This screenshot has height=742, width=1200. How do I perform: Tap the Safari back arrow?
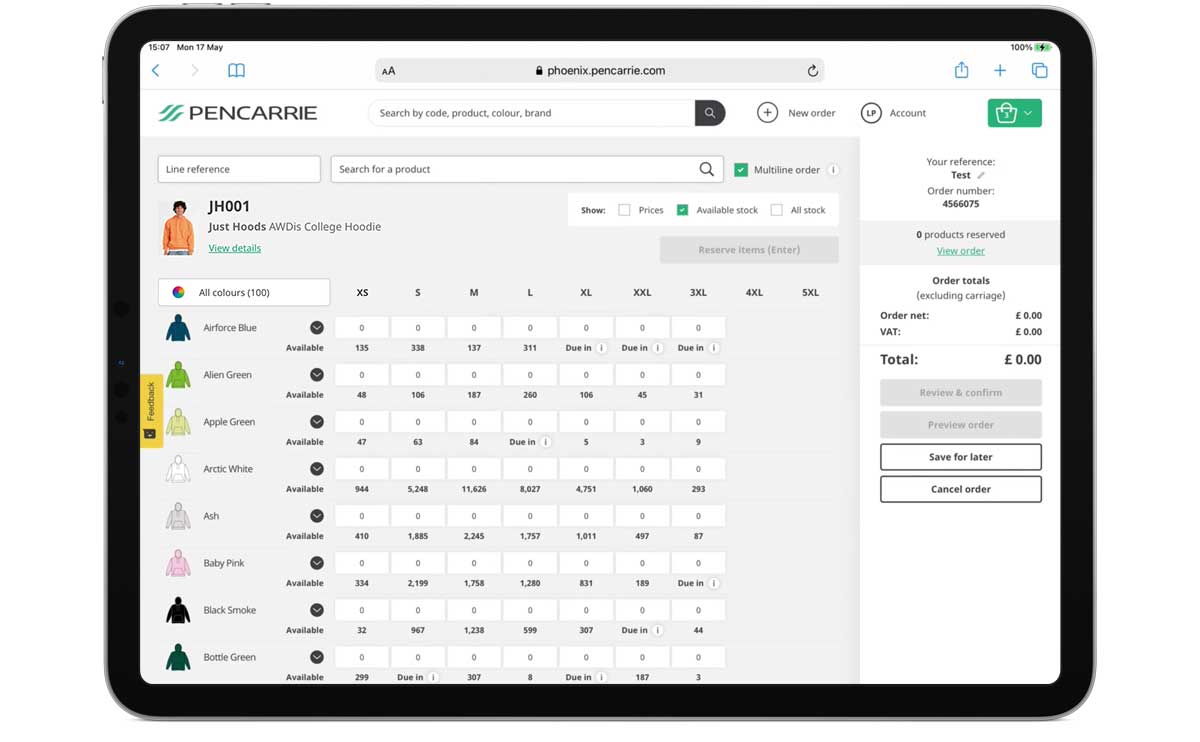155,71
